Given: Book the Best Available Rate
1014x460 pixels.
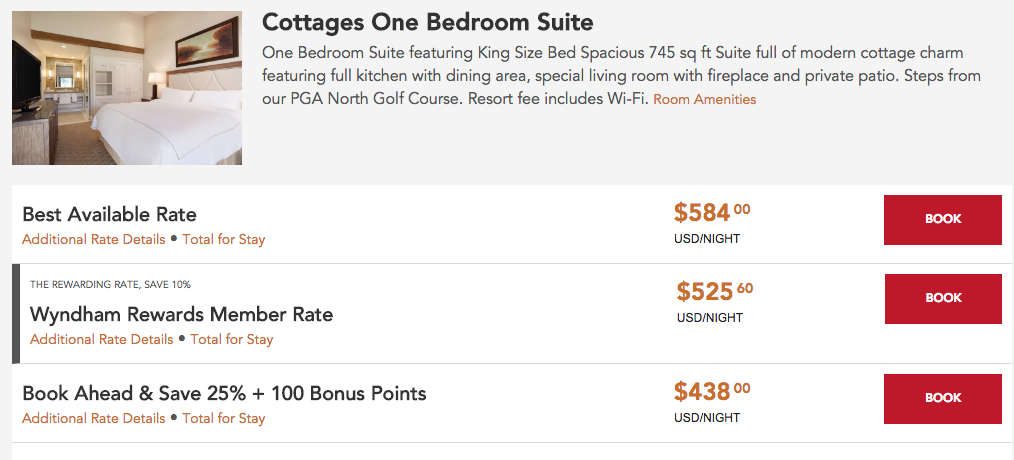Looking at the screenshot, I should (942, 219).
